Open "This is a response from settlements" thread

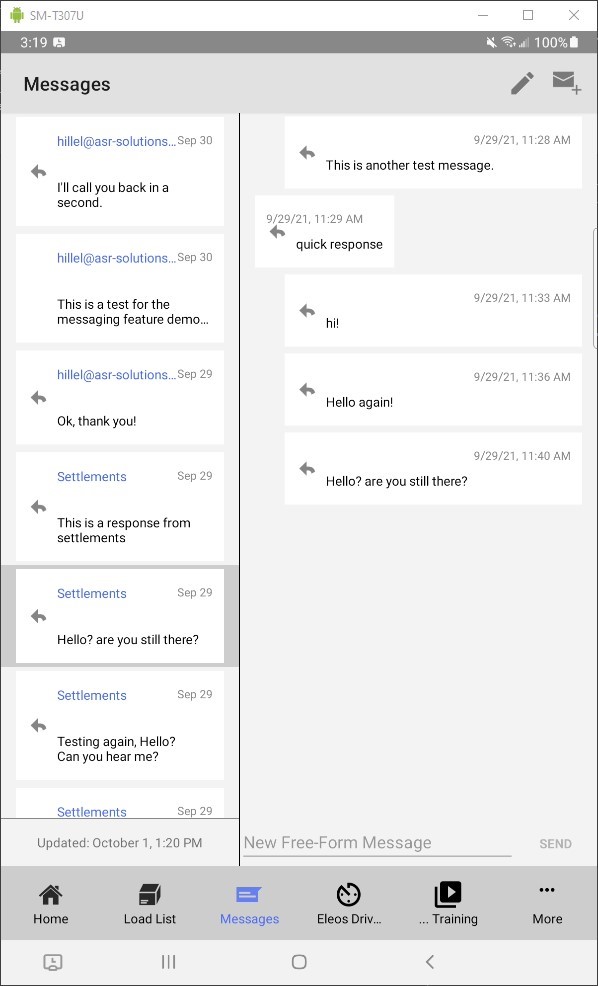click(119, 506)
